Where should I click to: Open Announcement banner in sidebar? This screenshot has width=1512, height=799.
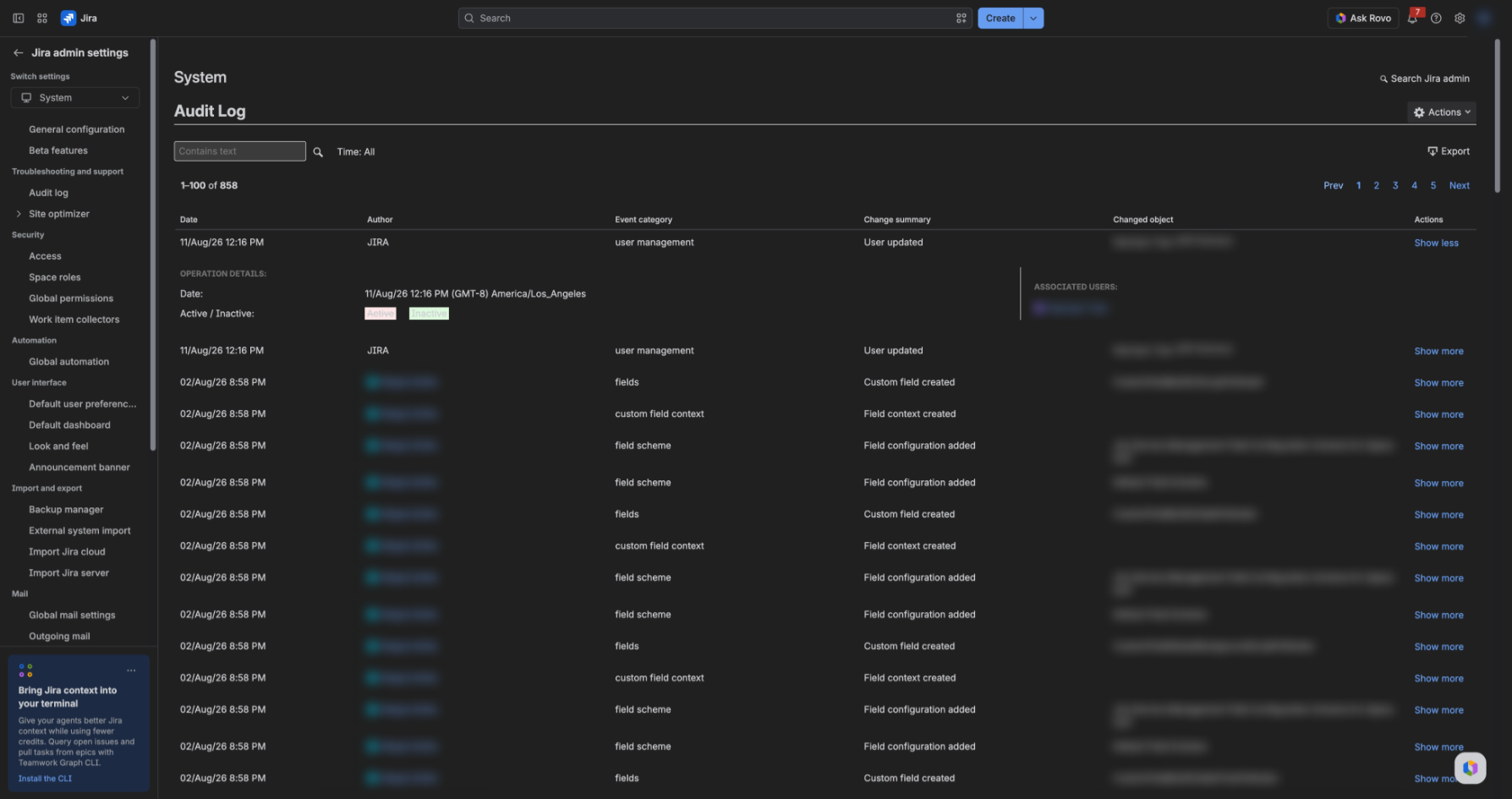tap(79, 468)
